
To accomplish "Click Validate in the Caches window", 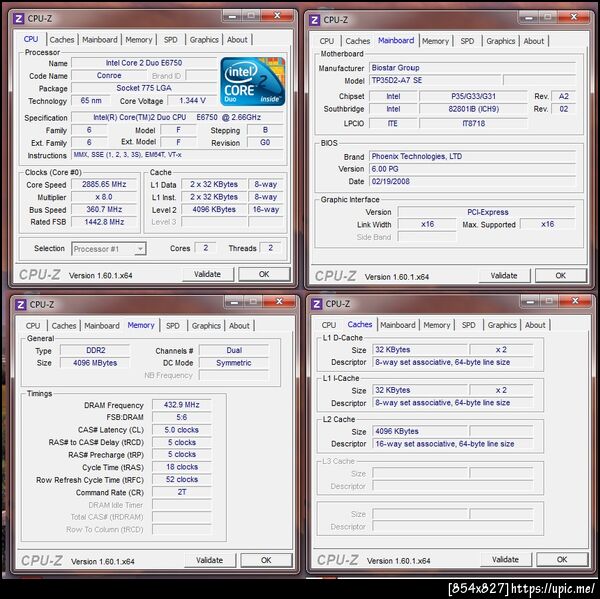I will click(505, 559).
